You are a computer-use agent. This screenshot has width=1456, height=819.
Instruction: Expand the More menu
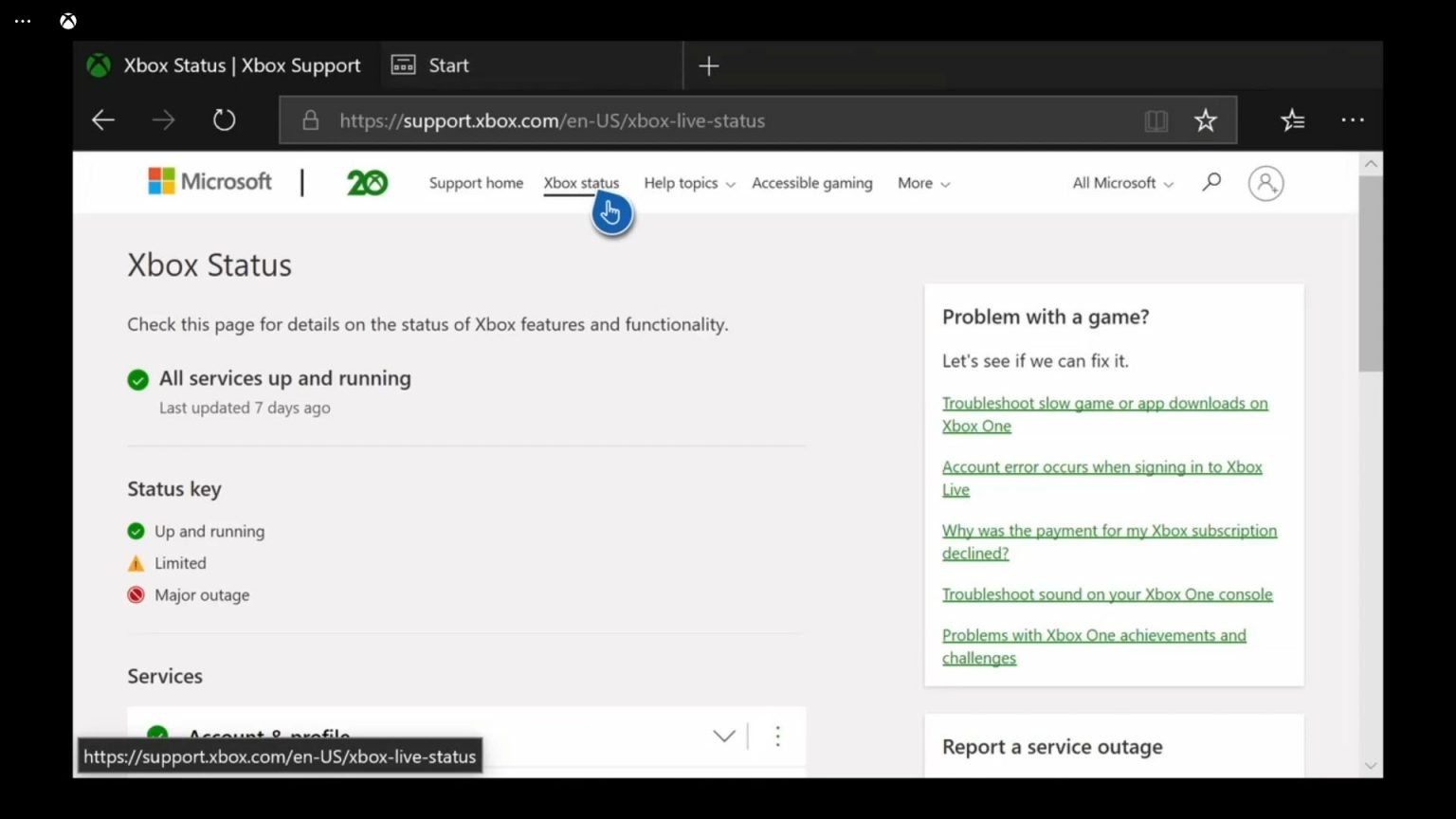[923, 183]
